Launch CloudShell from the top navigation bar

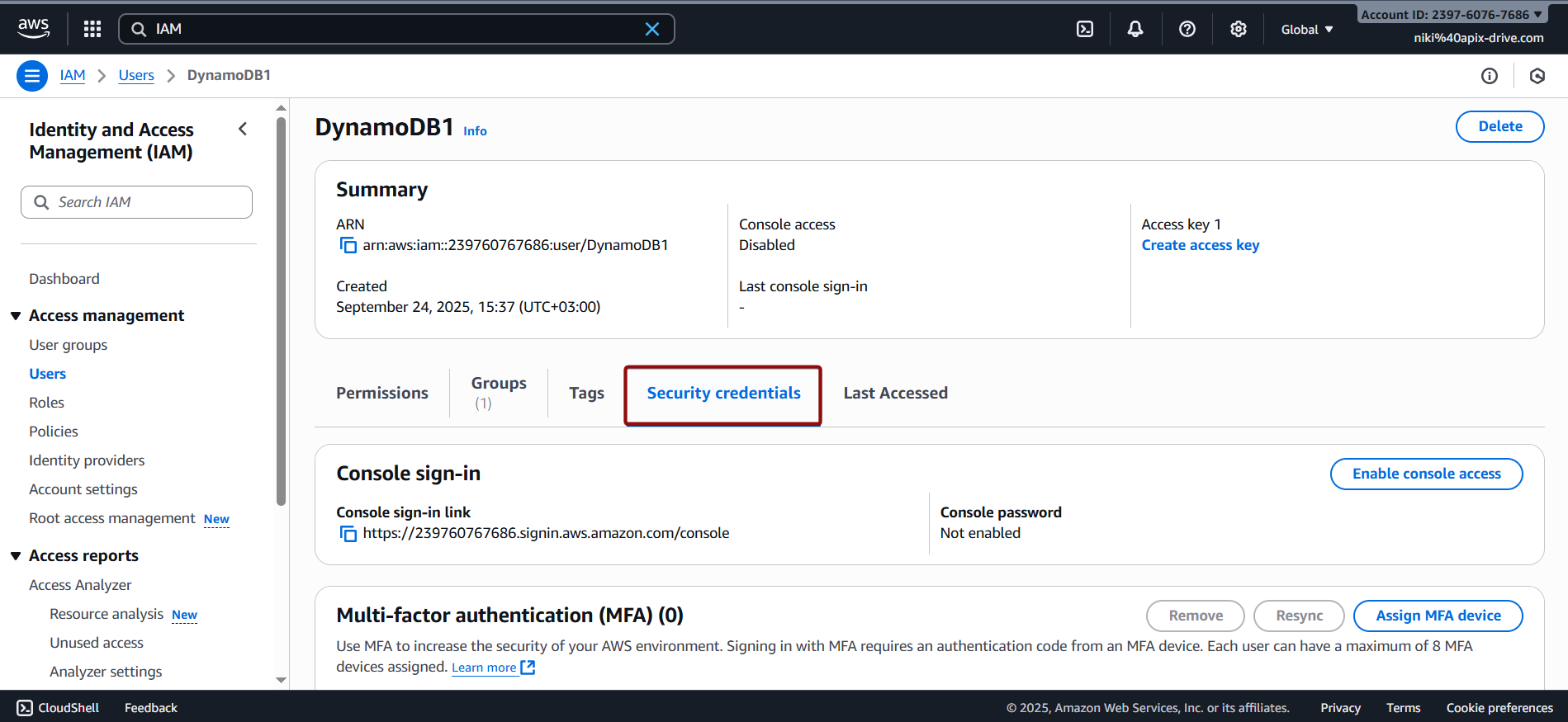coord(1085,29)
